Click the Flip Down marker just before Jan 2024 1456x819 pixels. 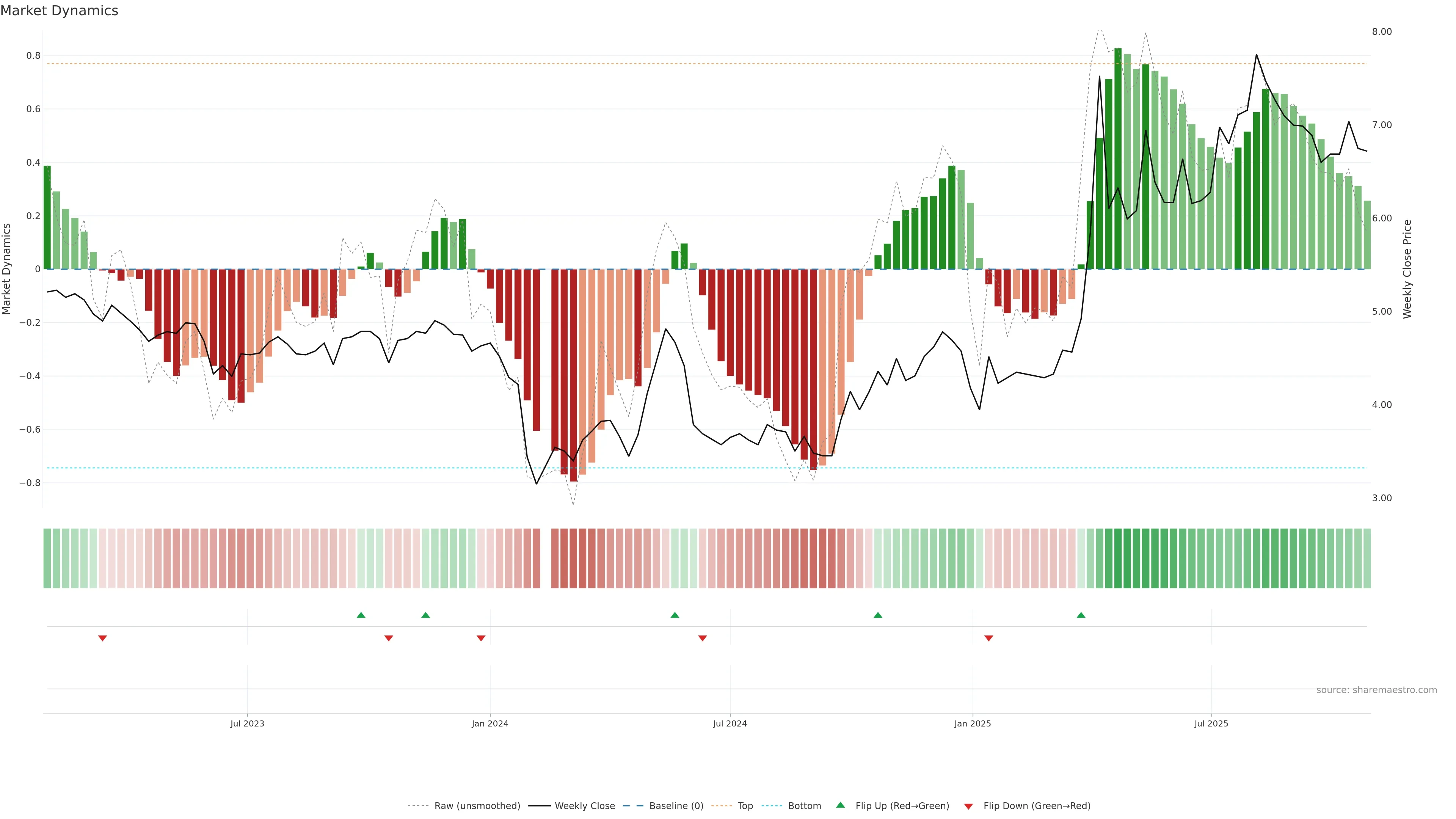481,638
